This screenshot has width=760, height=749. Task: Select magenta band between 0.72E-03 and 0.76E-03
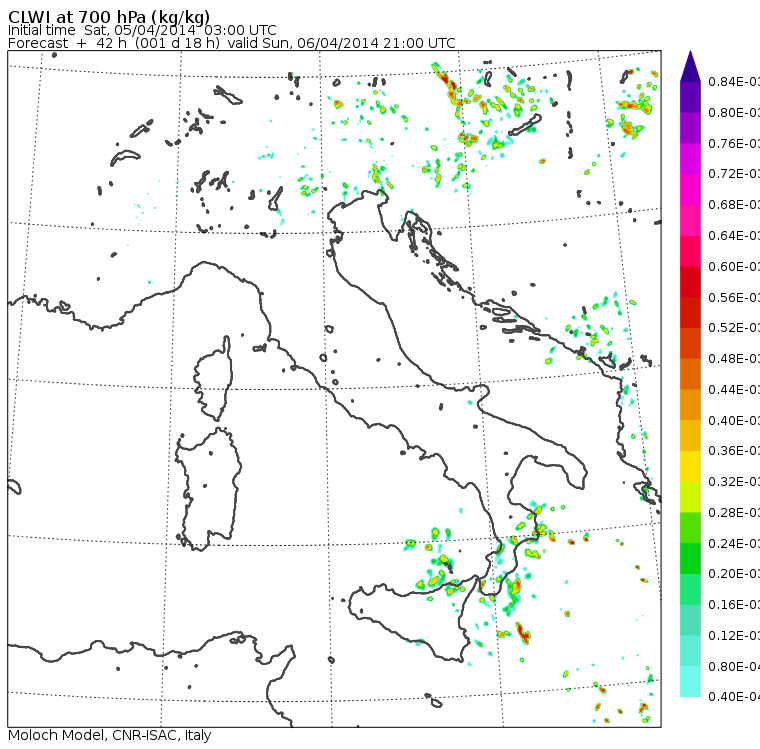690,159
